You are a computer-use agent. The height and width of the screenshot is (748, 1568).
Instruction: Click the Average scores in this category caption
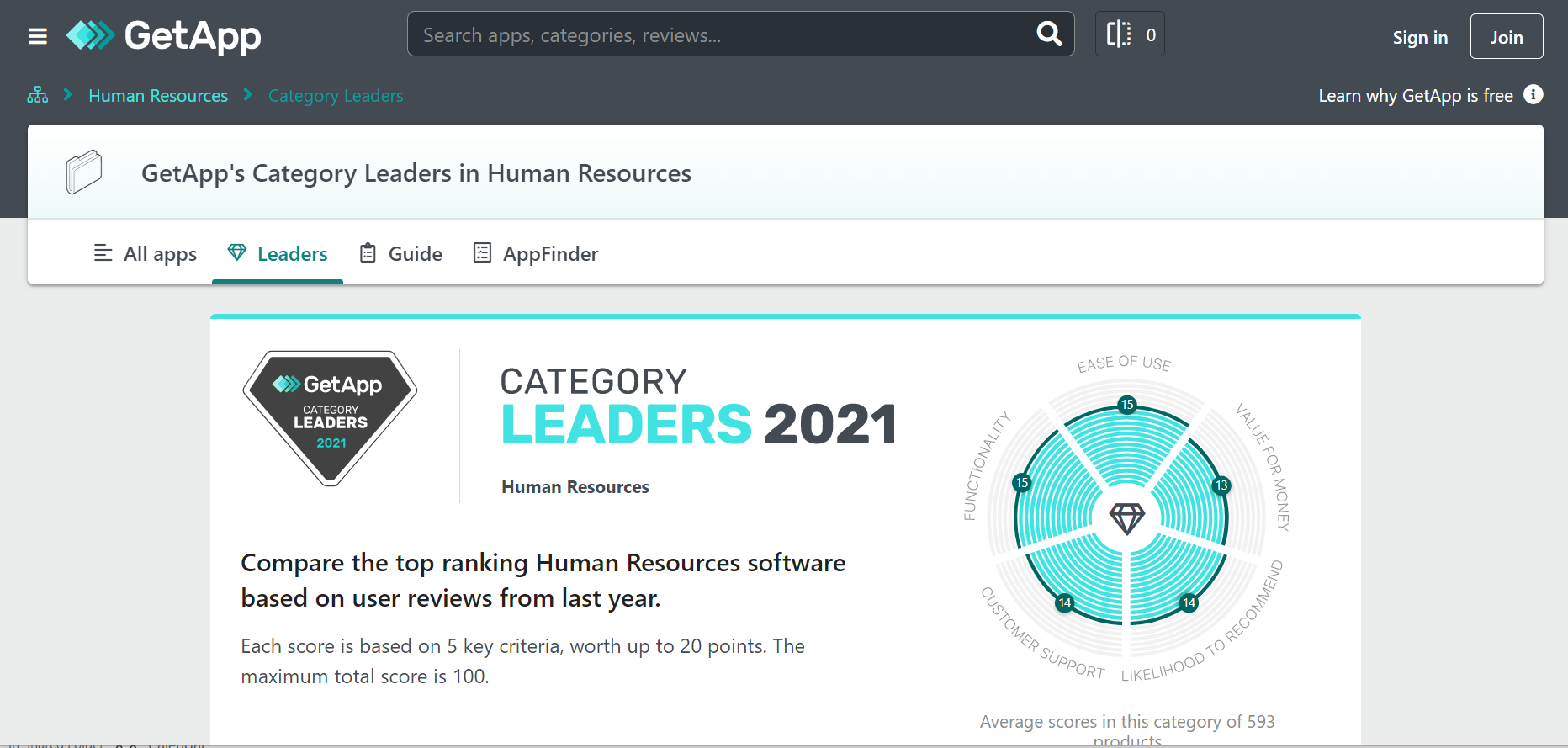pyautogui.click(x=1127, y=730)
